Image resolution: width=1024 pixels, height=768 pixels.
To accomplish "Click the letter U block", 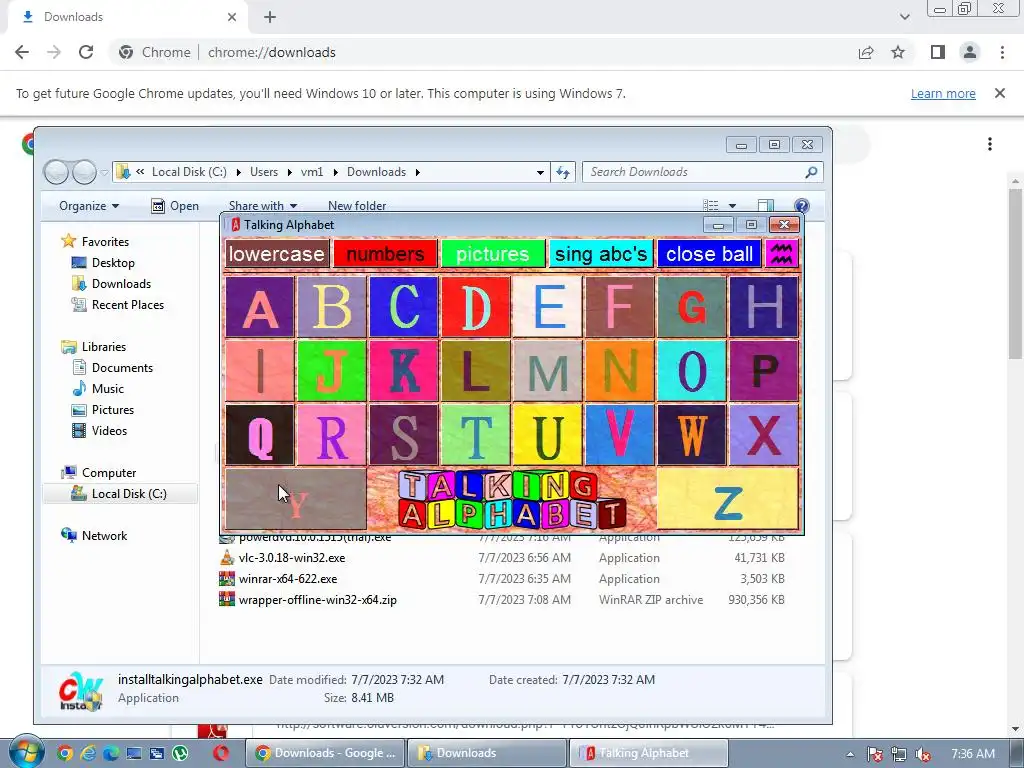I will 547,434.
